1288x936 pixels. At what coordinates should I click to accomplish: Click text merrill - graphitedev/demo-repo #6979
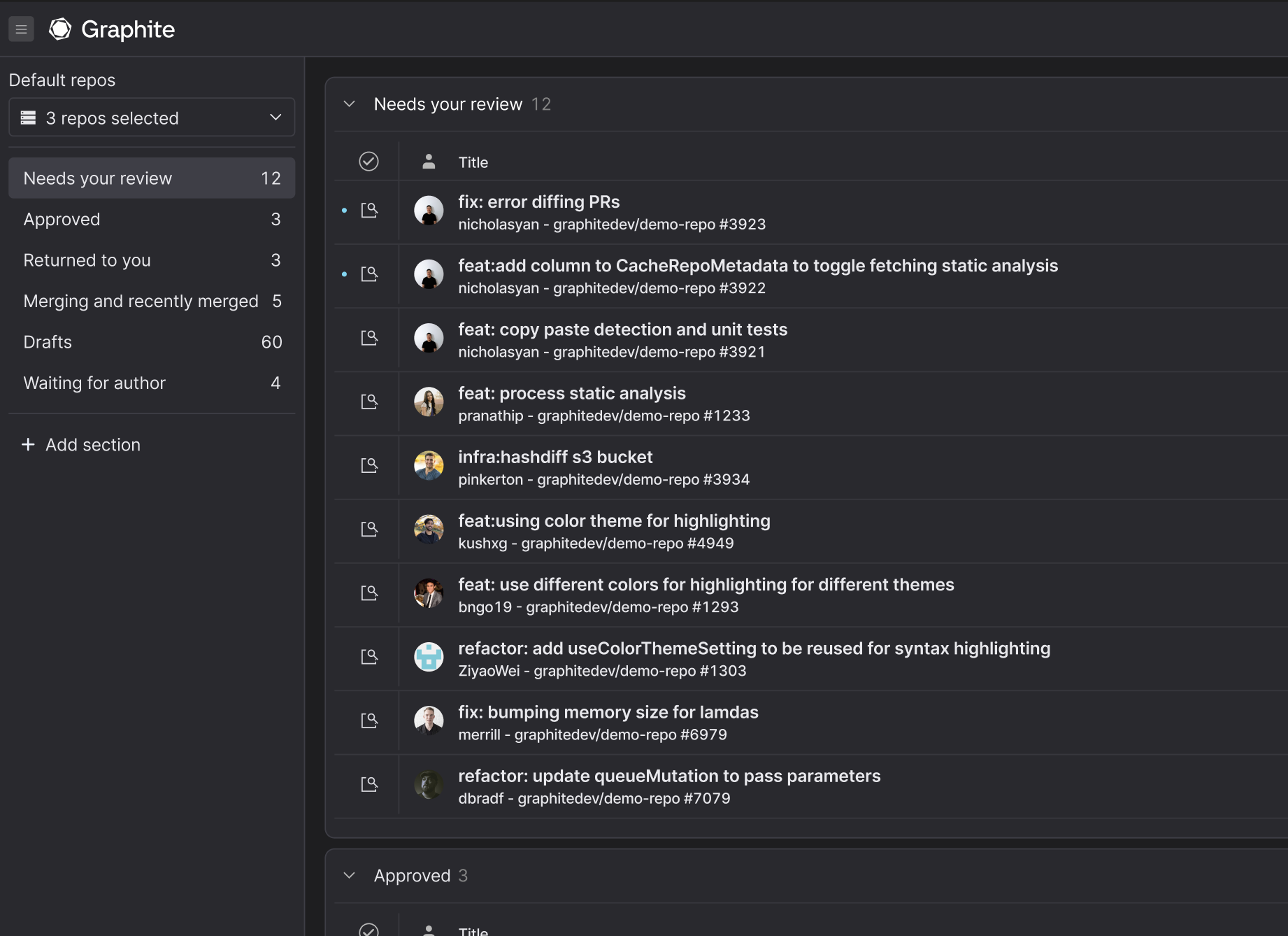pyautogui.click(x=593, y=735)
